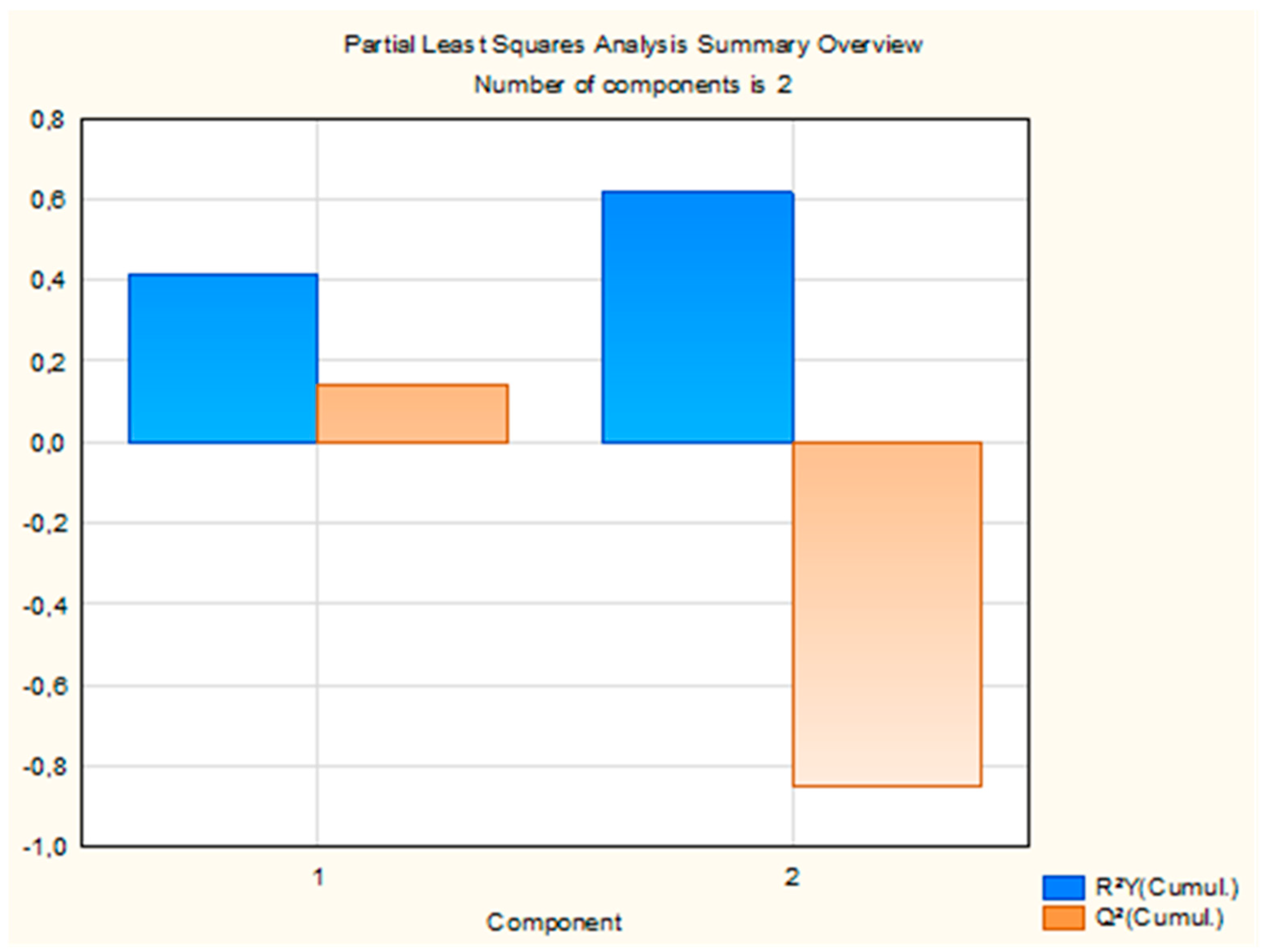Click the x-axis tick label 1
The height and width of the screenshot is (952, 1261).
point(319,877)
